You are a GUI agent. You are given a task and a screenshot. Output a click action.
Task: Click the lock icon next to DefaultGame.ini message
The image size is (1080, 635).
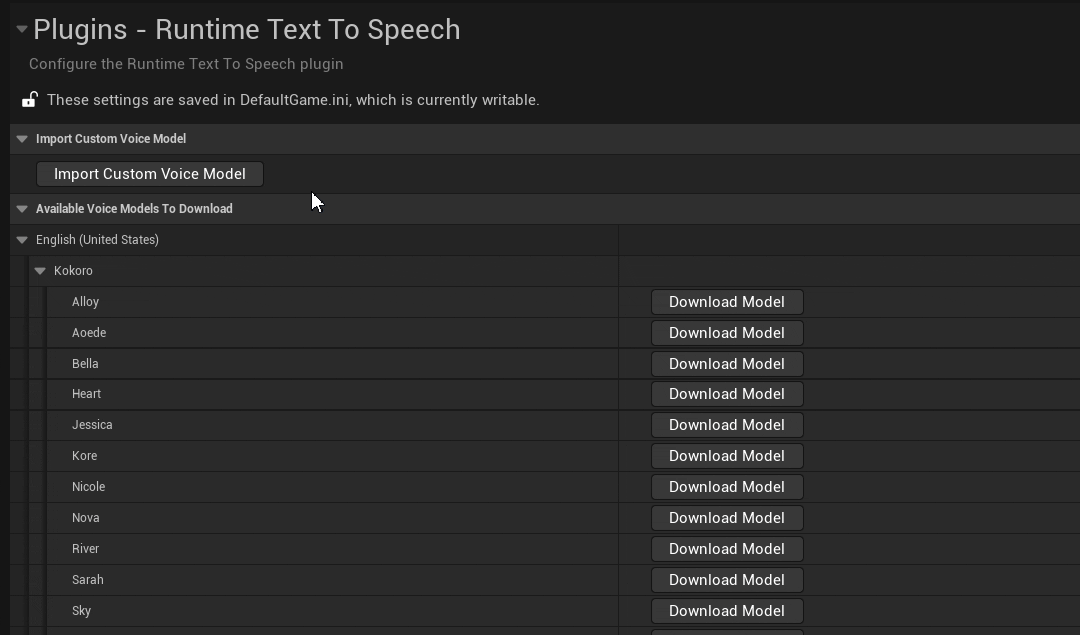pos(29,99)
